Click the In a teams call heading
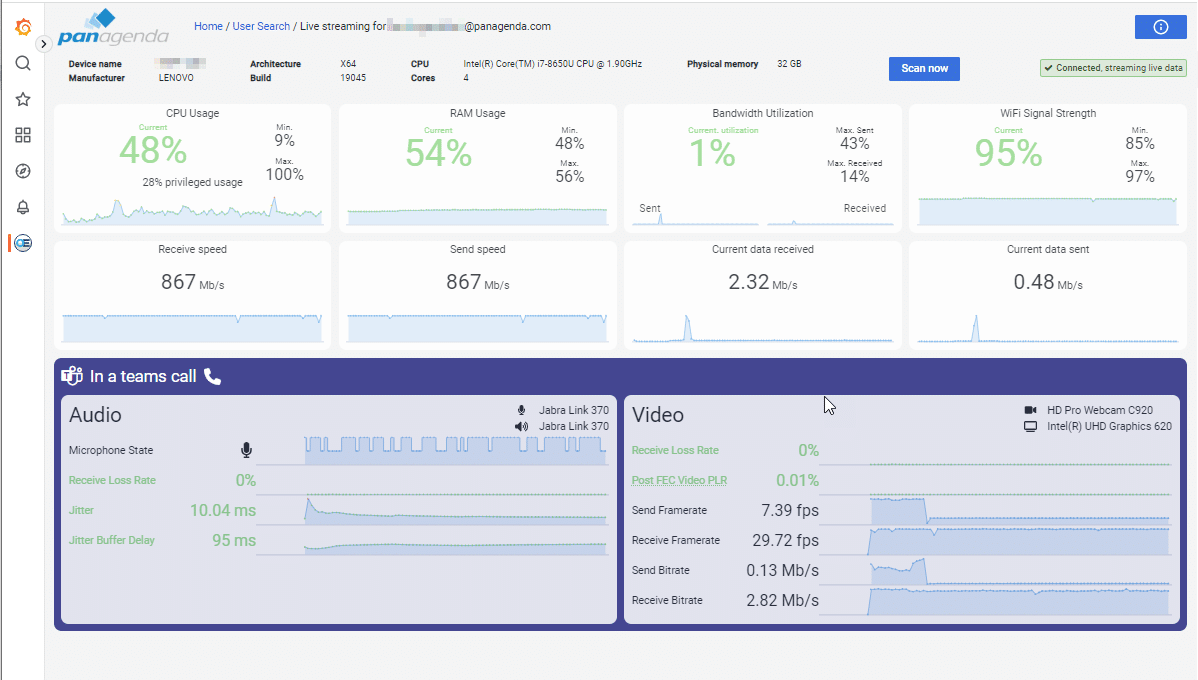1198x680 pixels. 143,376
